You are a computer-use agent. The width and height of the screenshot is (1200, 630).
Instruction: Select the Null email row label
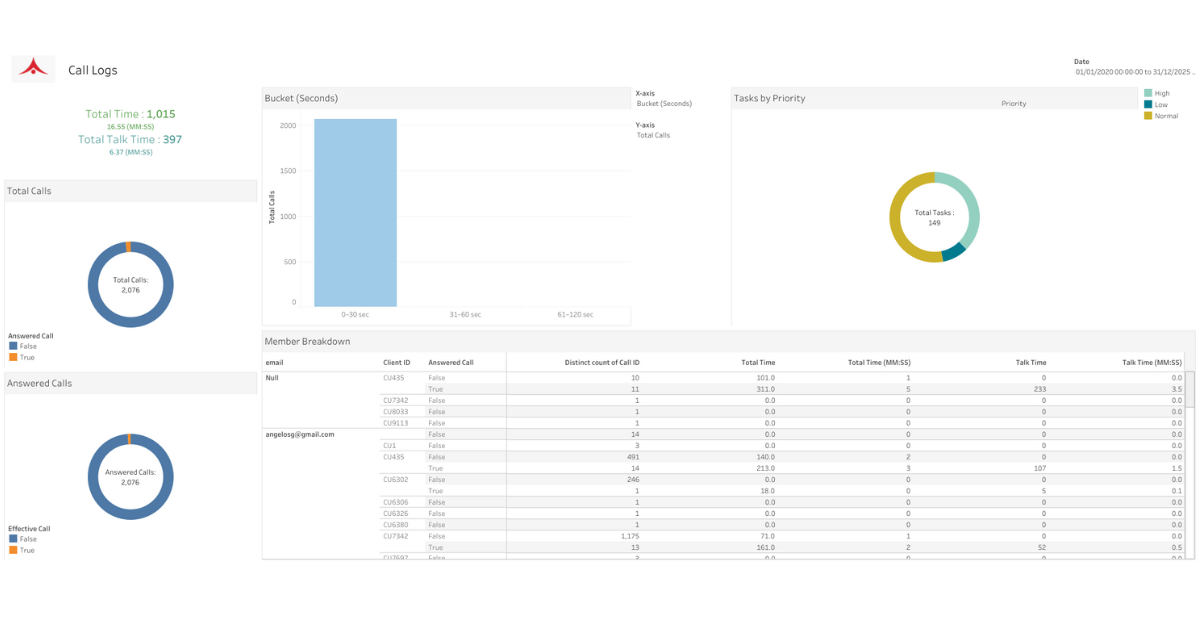click(271, 377)
